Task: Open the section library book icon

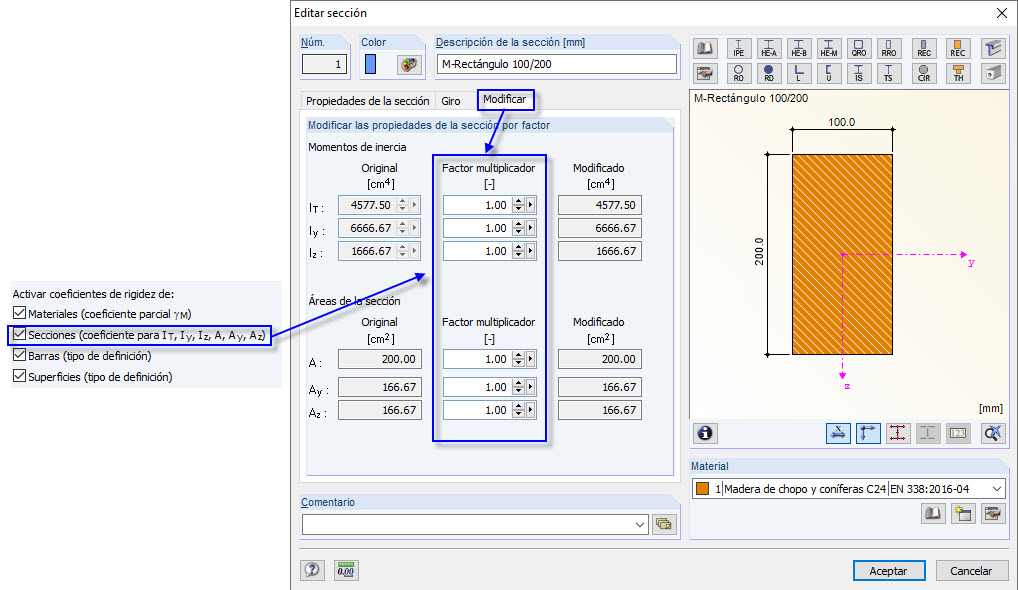Action: pos(704,48)
